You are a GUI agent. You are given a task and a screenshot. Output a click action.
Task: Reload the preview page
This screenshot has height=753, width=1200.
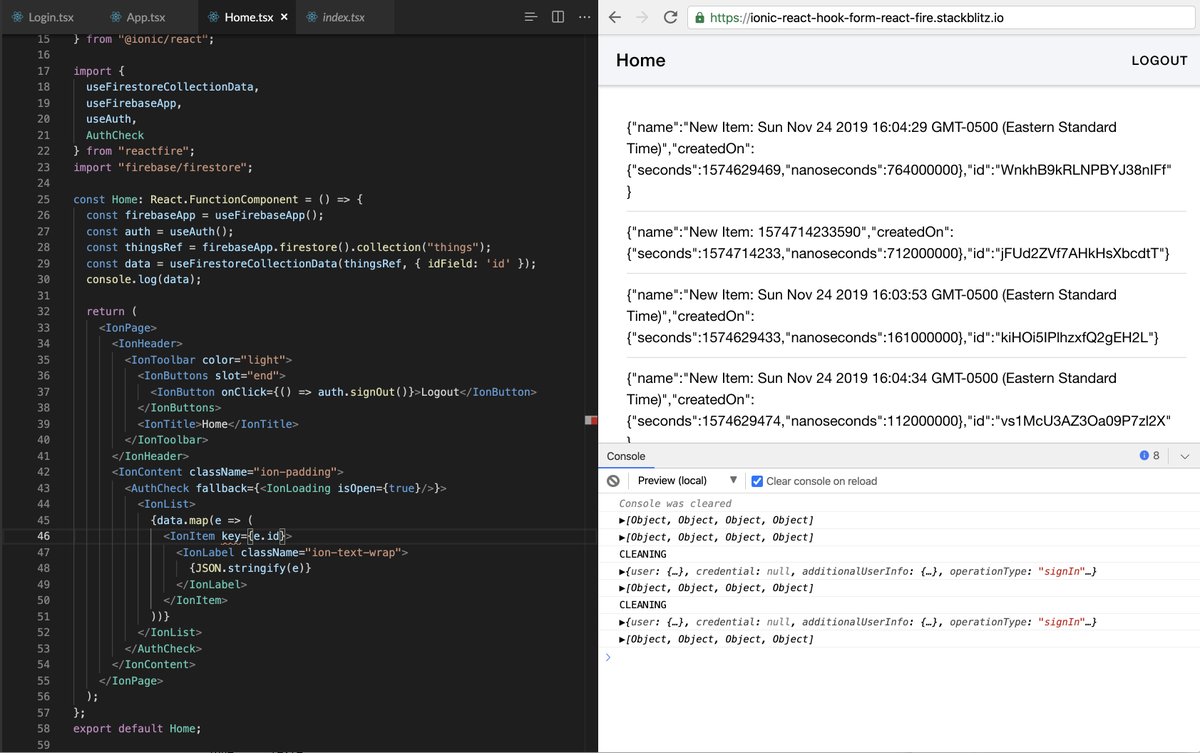671,18
